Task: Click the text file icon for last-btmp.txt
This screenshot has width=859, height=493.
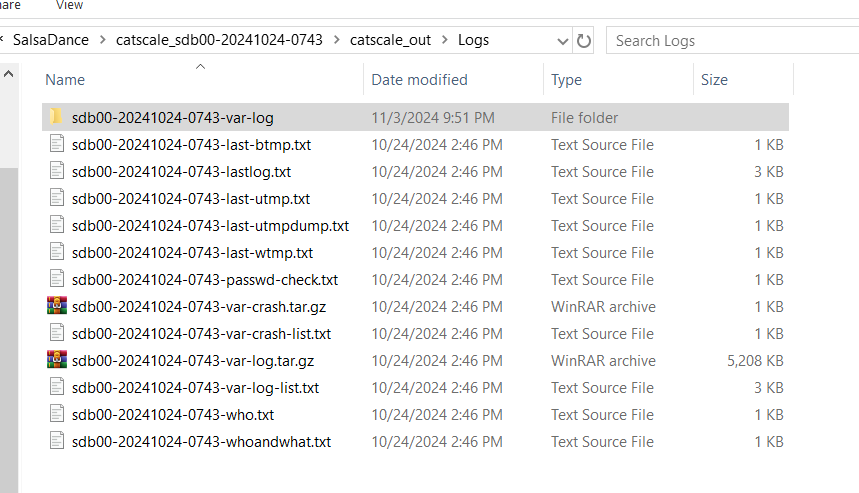Action: coord(56,145)
